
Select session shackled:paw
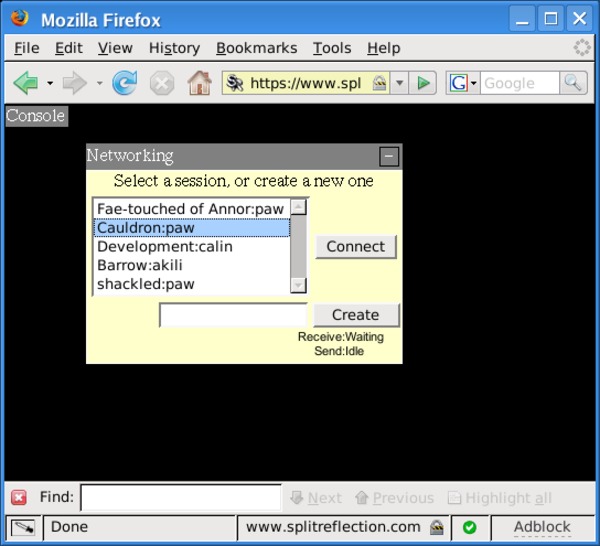coord(191,284)
